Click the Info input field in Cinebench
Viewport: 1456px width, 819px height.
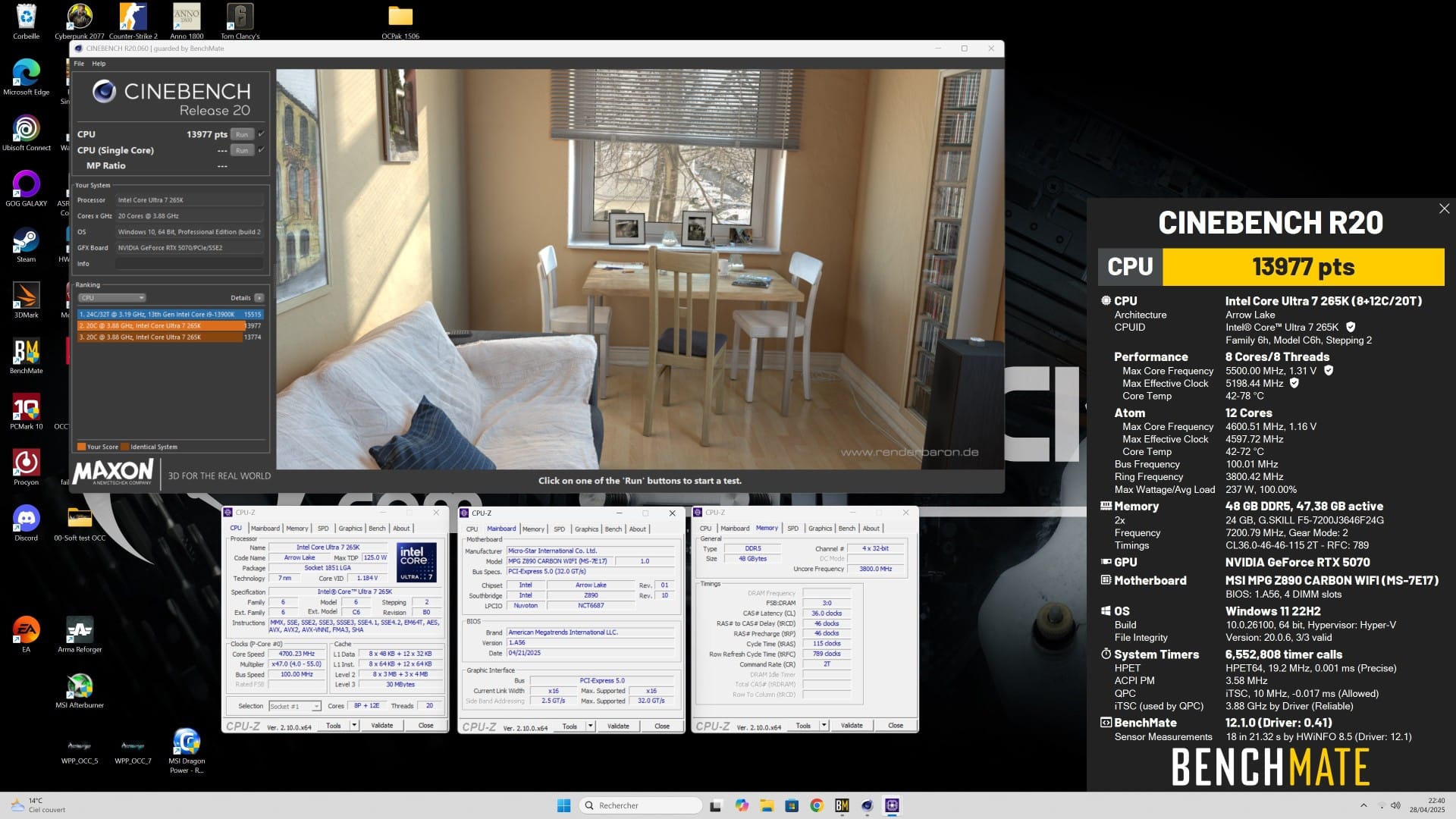(190, 264)
